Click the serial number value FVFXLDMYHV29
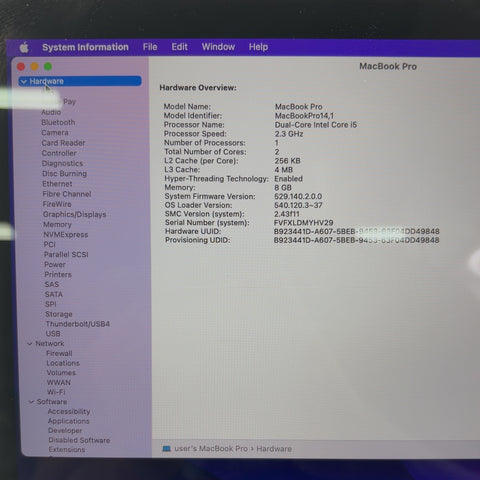The height and width of the screenshot is (480, 480). coord(303,223)
